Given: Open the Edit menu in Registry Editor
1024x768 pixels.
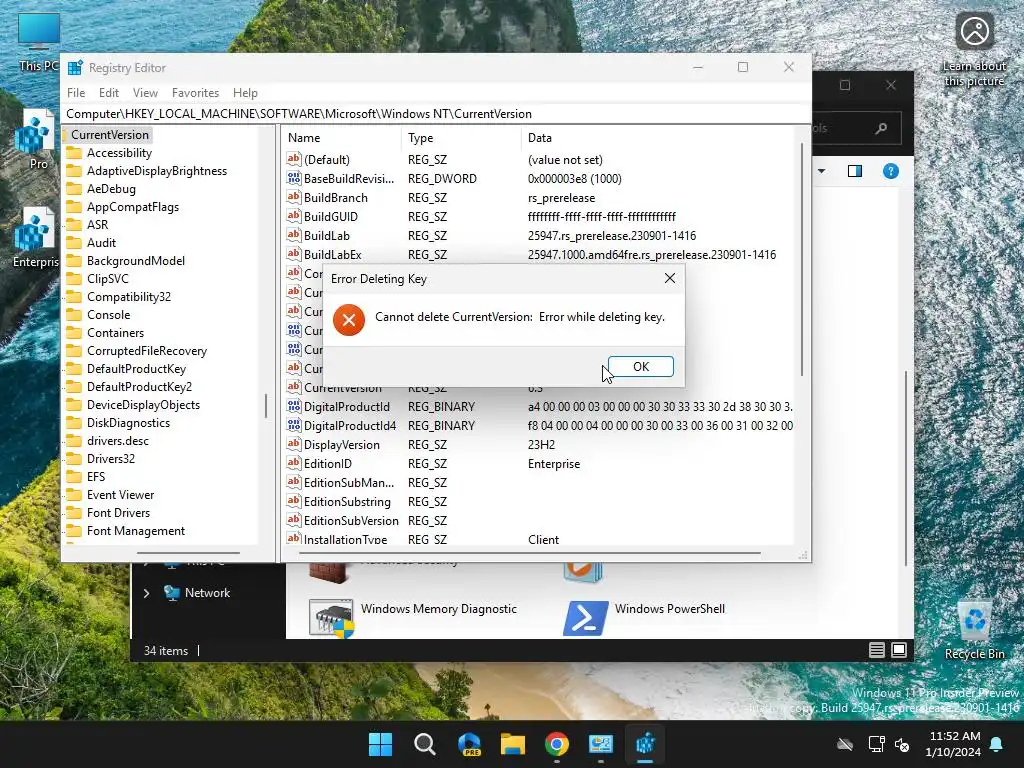Looking at the screenshot, I should [x=108, y=93].
